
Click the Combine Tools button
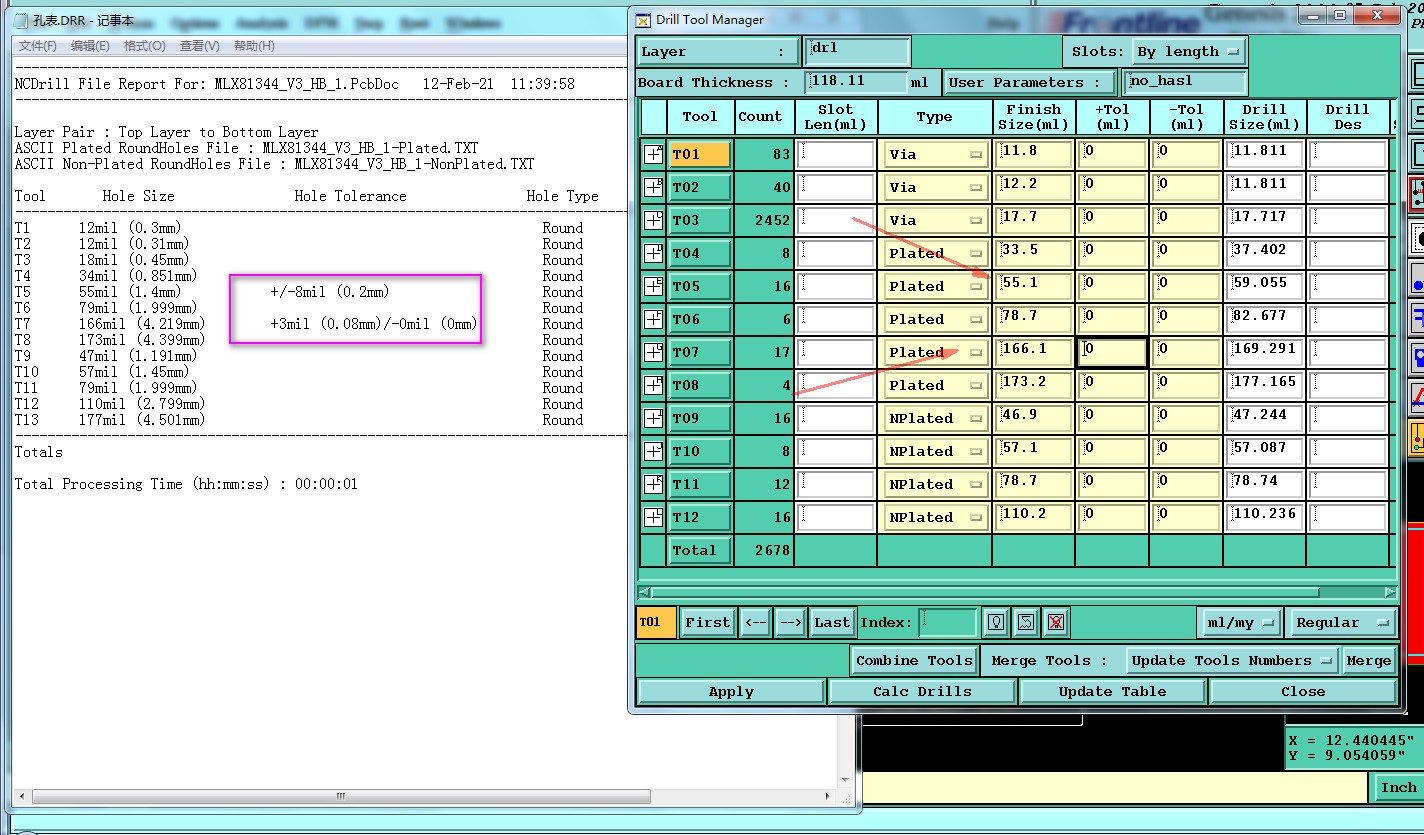click(914, 661)
